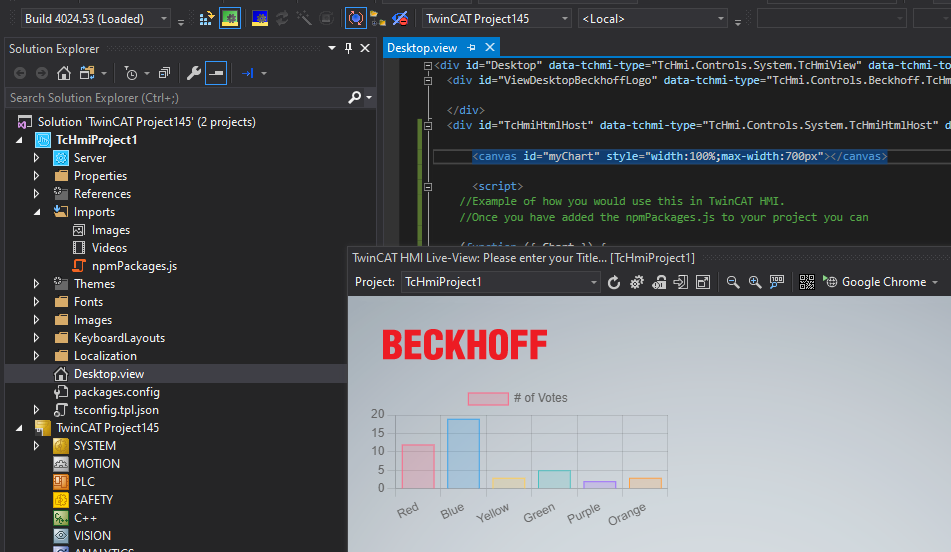Select Videos under Imports
This screenshot has width=951, height=552.
109,248
